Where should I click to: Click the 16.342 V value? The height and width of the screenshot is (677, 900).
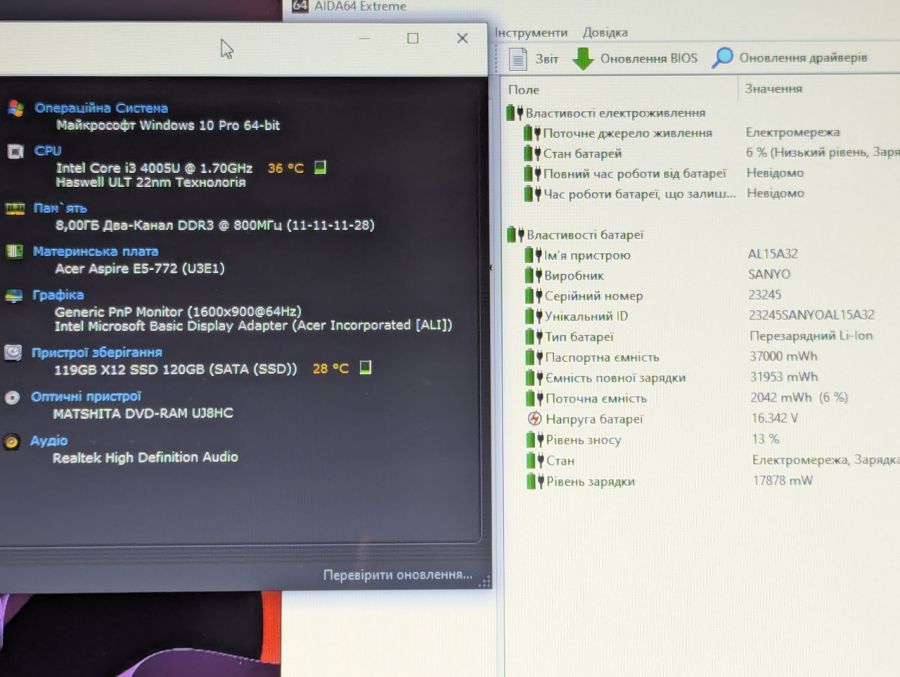click(775, 418)
